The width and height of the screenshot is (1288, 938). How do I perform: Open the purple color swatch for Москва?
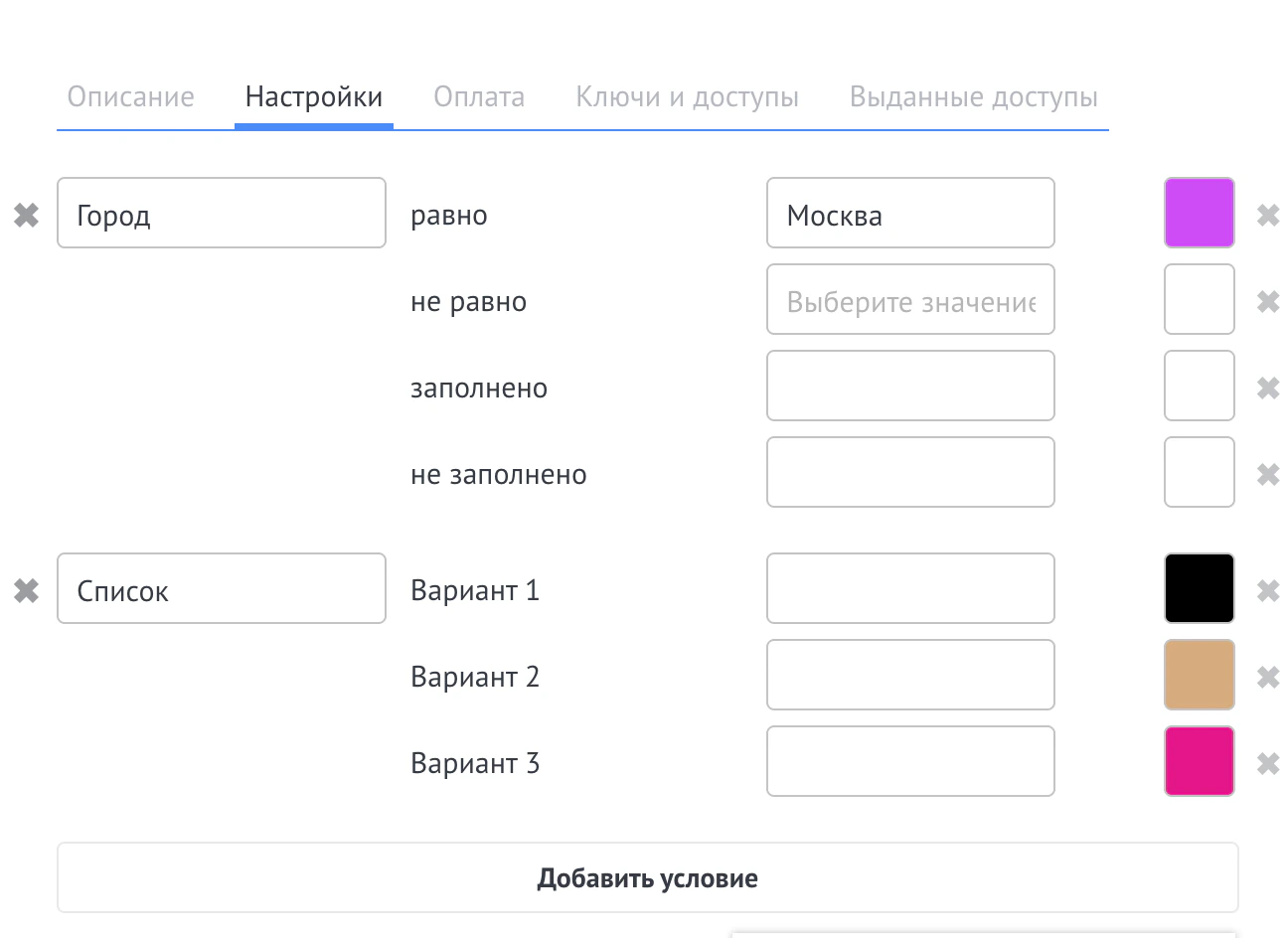click(1200, 213)
